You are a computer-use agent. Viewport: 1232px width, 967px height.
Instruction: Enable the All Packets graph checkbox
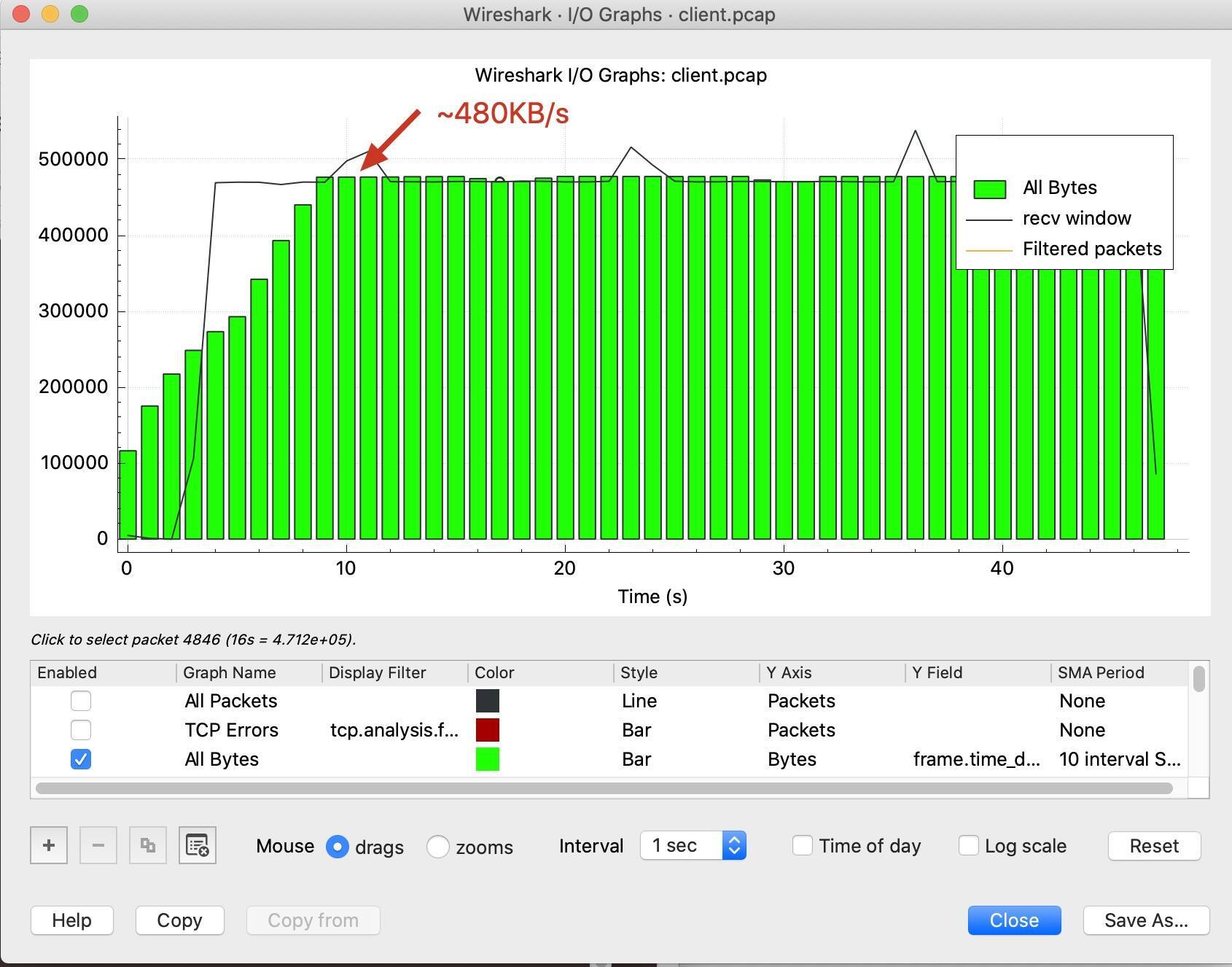[81, 701]
